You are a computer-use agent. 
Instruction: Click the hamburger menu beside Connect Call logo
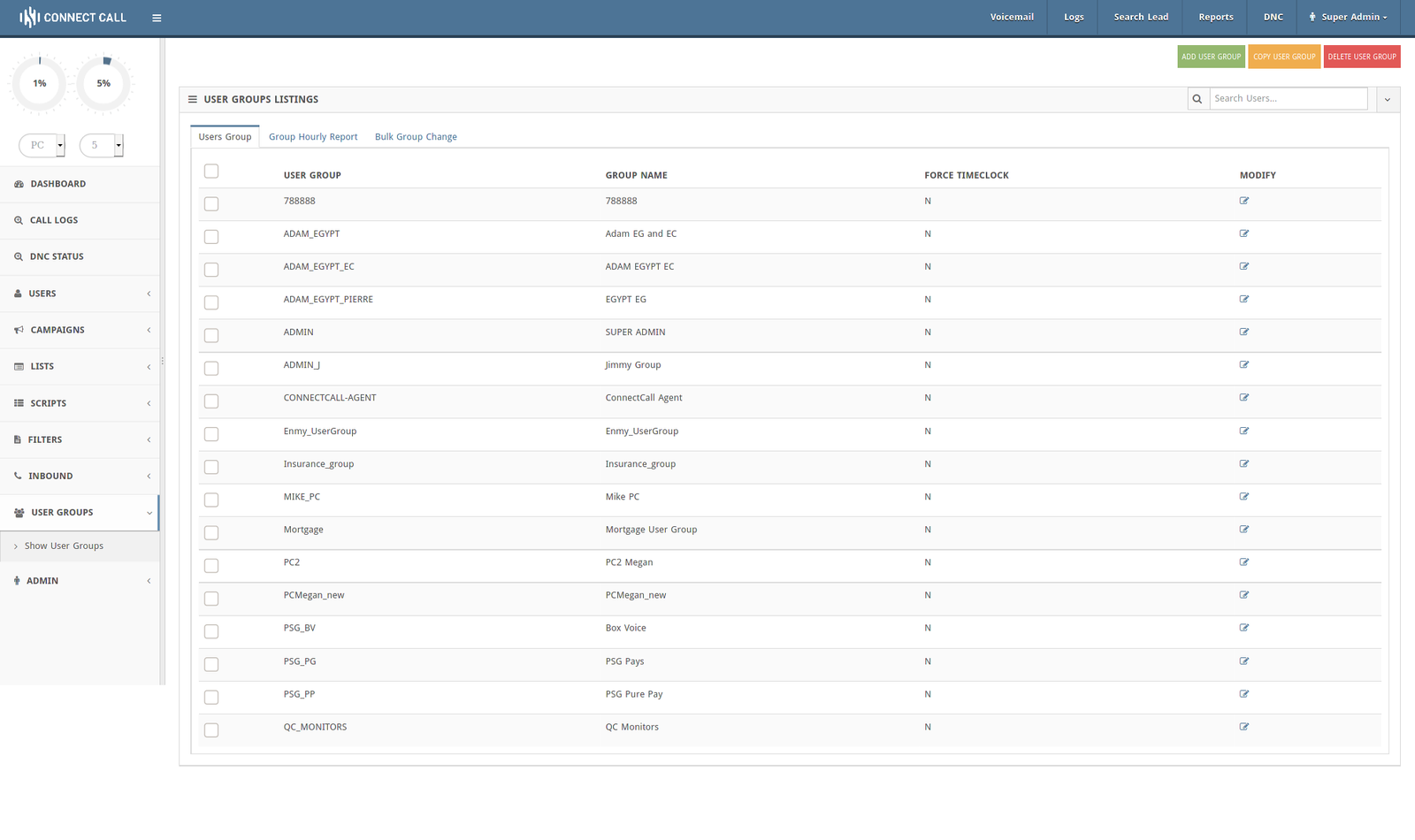click(x=157, y=17)
